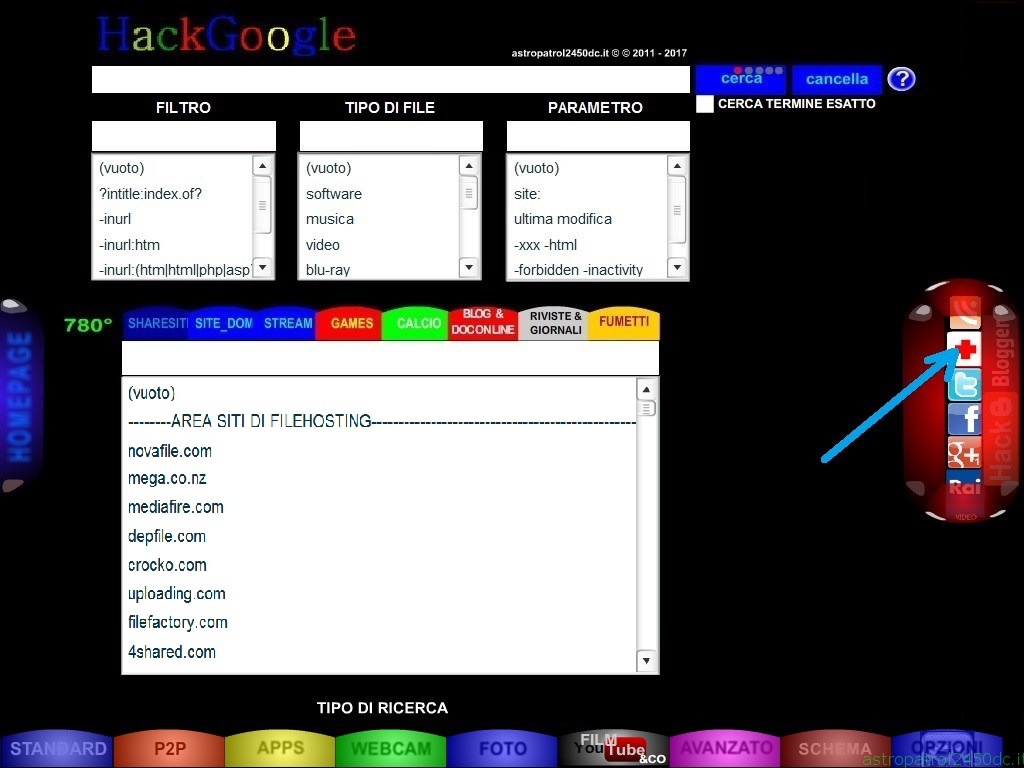Click filehosting list scroll up arrow
Viewport: 1024px width, 768px height.
(x=646, y=390)
